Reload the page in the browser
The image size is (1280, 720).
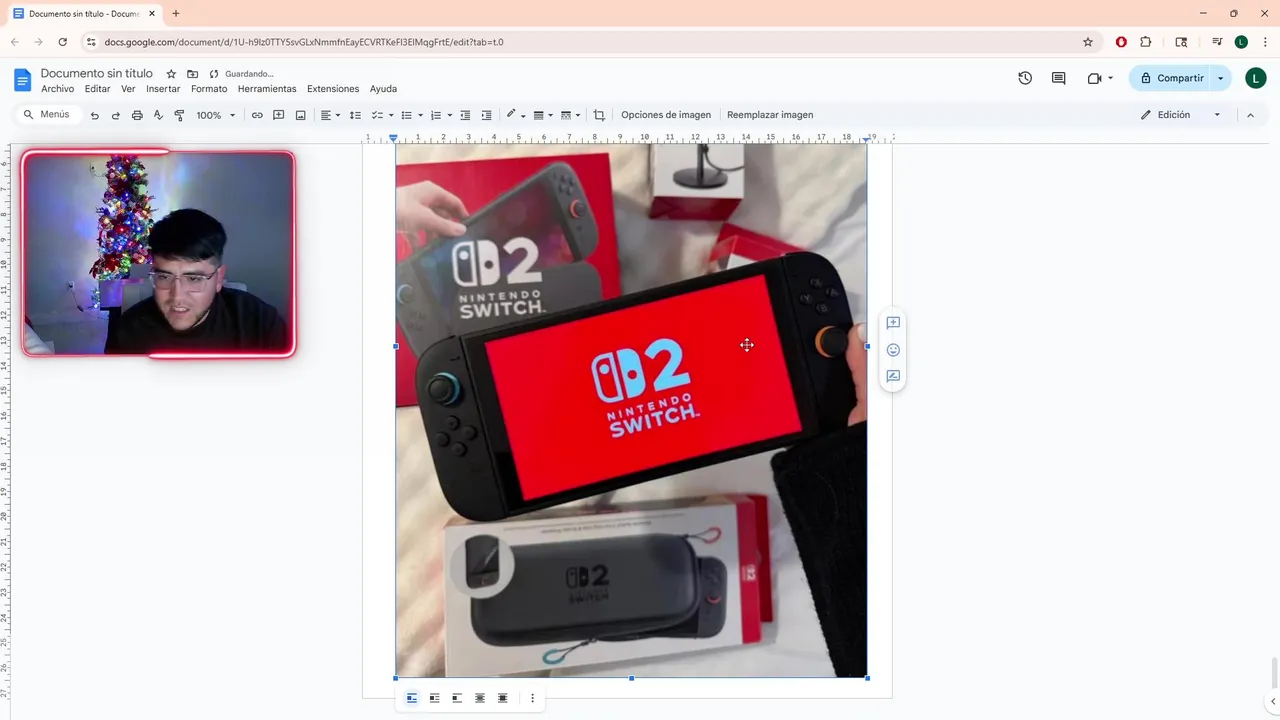[62, 42]
